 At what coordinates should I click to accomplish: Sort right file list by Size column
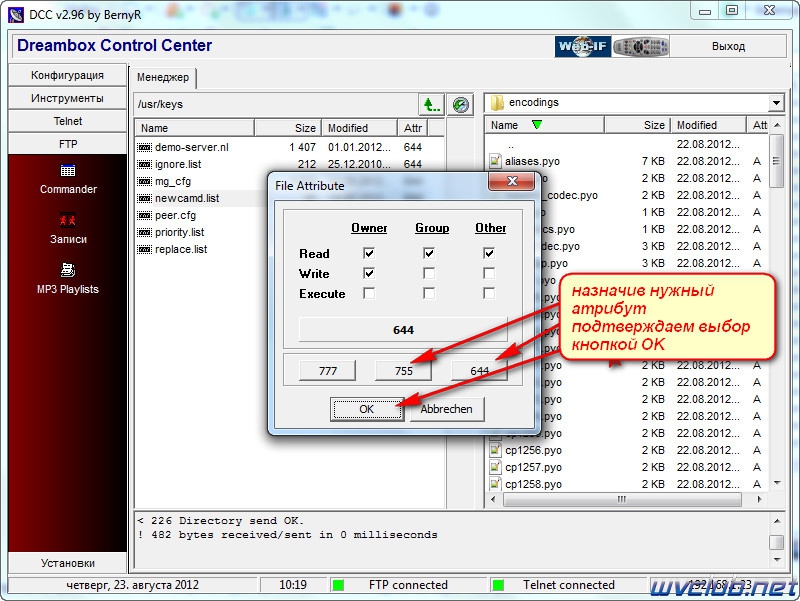pyautogui.click(x=637, y=126)
